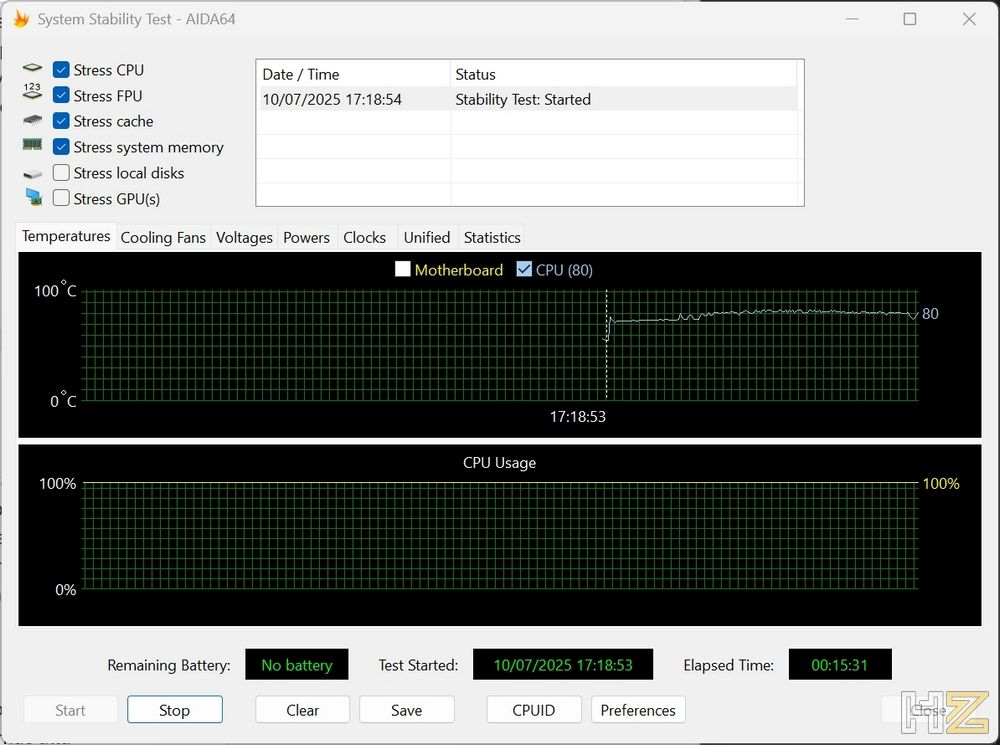This screenshot has height=745, width=1000.
Task: Save the test results
Action: 406,709
